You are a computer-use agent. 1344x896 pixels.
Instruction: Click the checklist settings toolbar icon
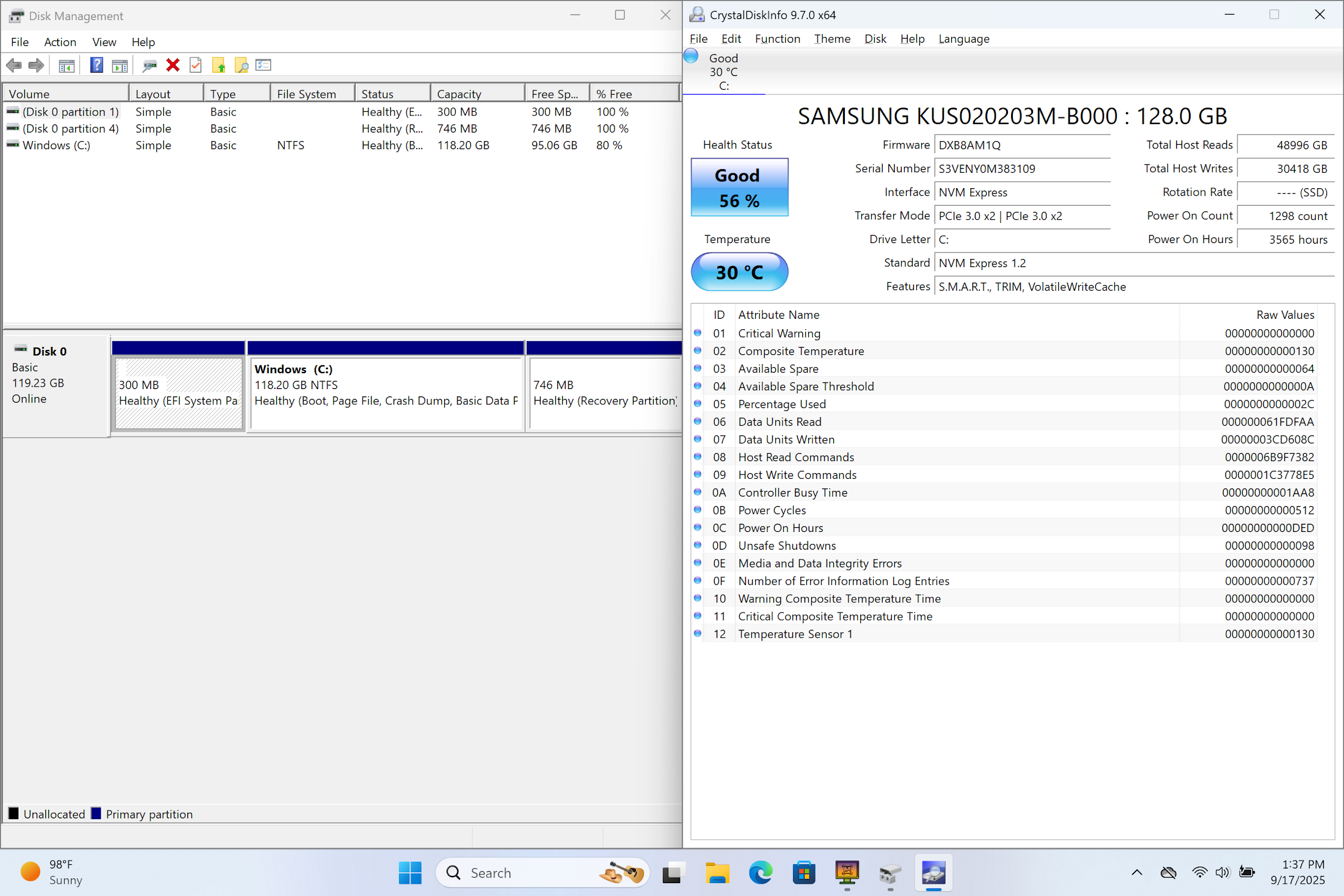263,65
